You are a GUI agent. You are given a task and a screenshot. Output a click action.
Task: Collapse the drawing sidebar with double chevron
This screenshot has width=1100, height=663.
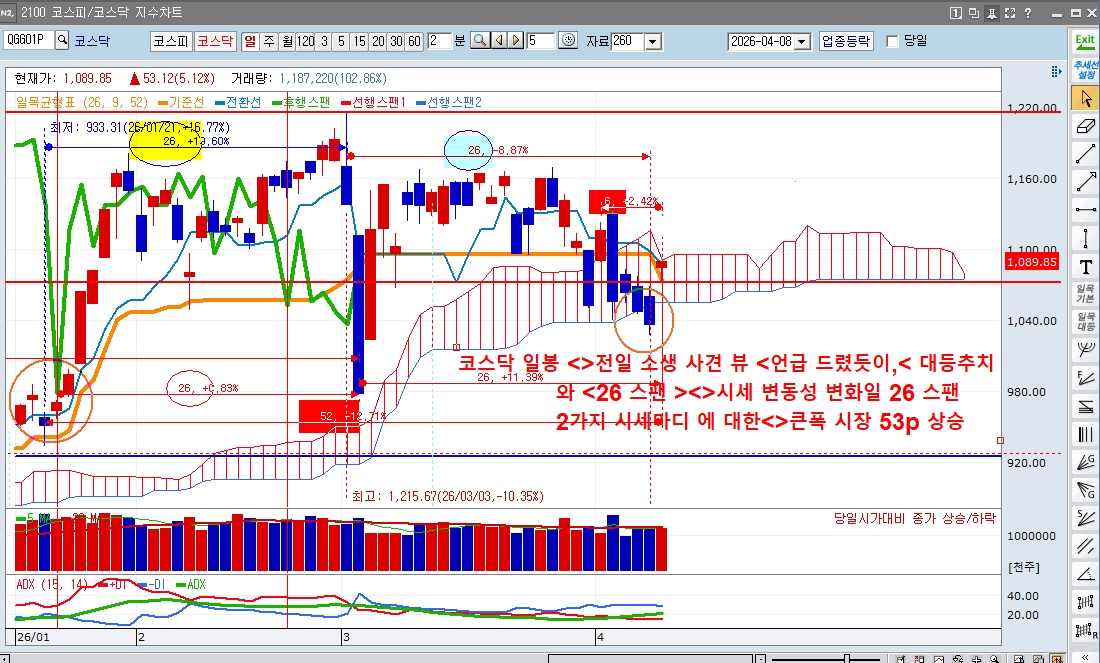click(x=1085, y=656)
